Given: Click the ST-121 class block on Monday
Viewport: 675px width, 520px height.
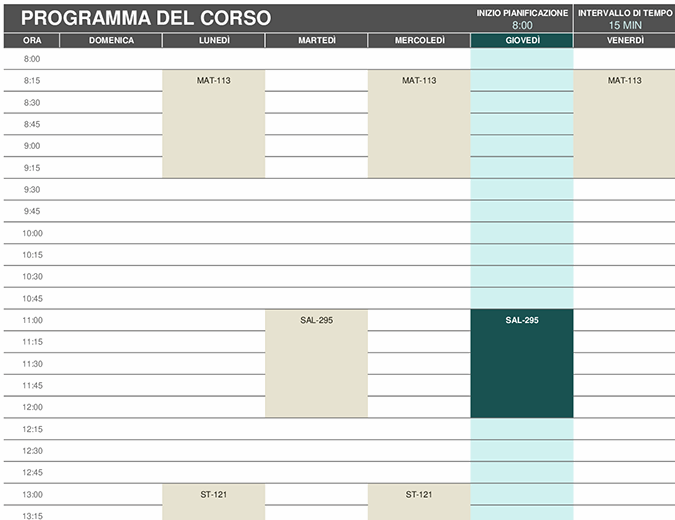Looking at the screenshot, I should tap(214, 502).
